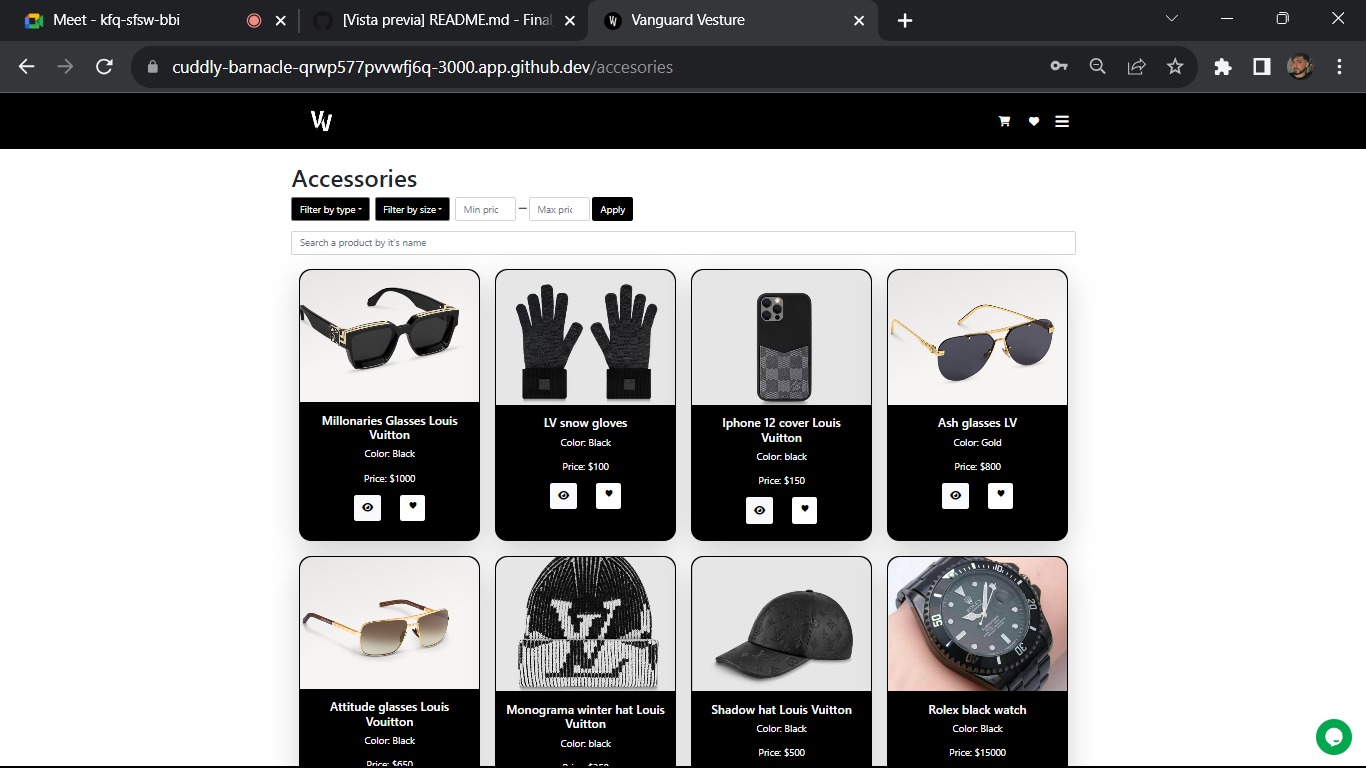Go back to the previous page
The width and height of the screenshot is (1366, 768).
point(27,67)
